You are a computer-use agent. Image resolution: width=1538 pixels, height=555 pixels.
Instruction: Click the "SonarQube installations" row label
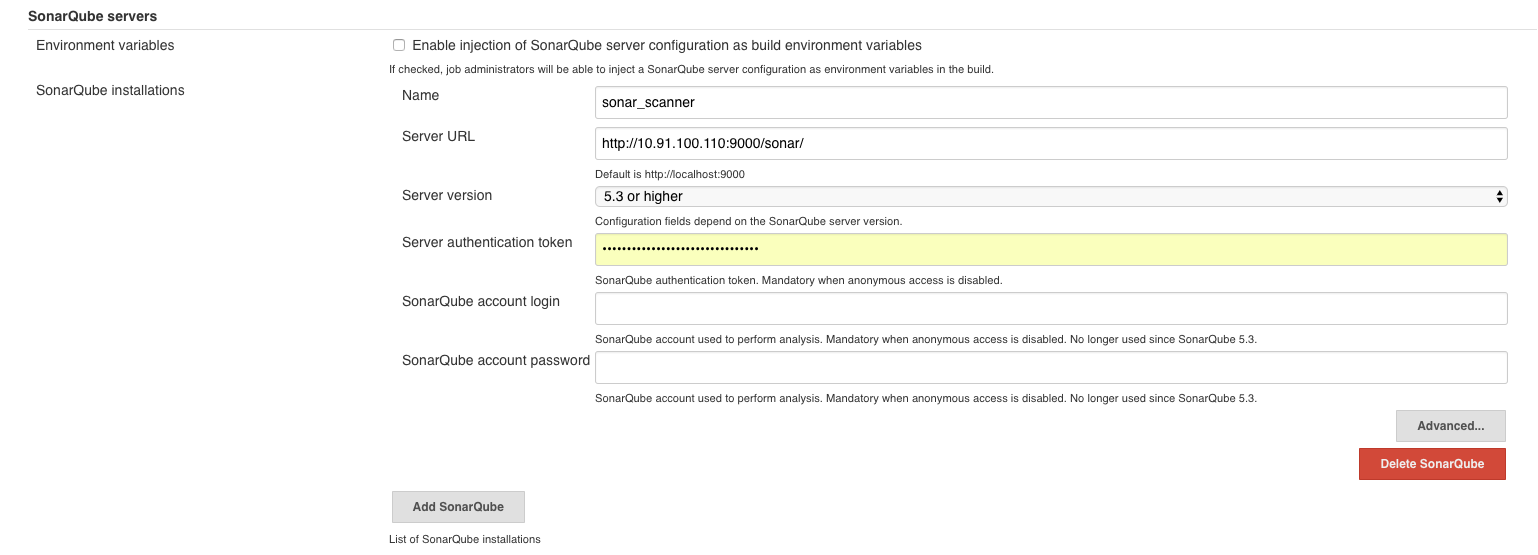click(x=110, y=90)
